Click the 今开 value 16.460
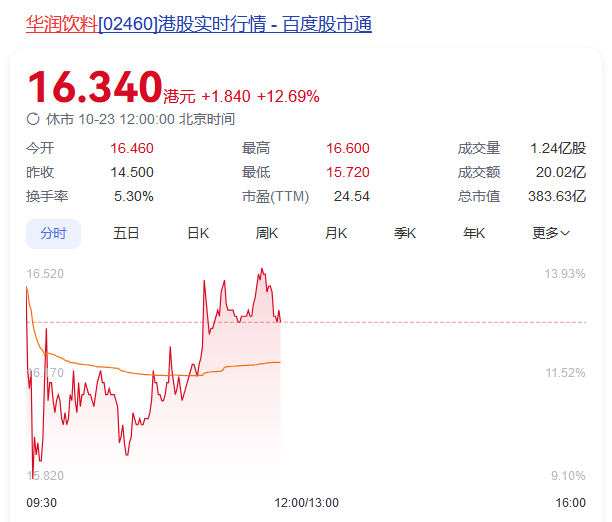This screenshot has width=612, height=522. coord(132,148)
